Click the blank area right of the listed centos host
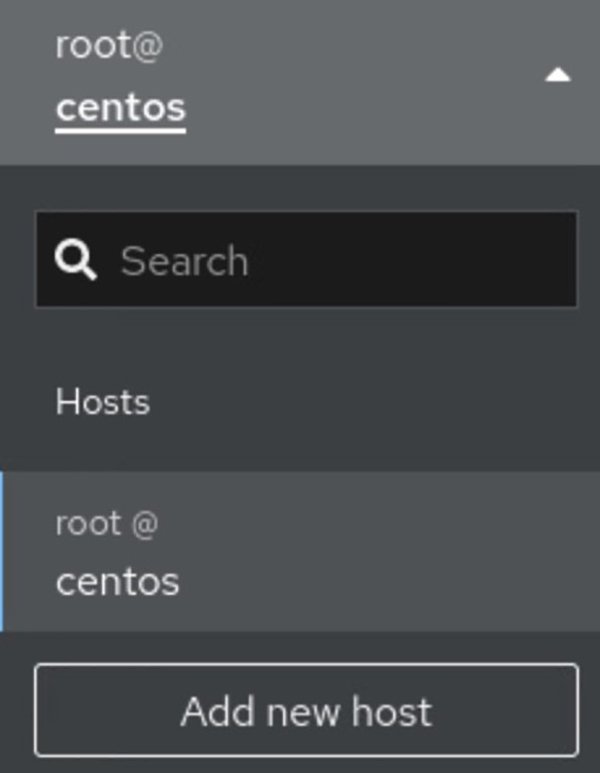600x773 pixels. pos(400,560)
